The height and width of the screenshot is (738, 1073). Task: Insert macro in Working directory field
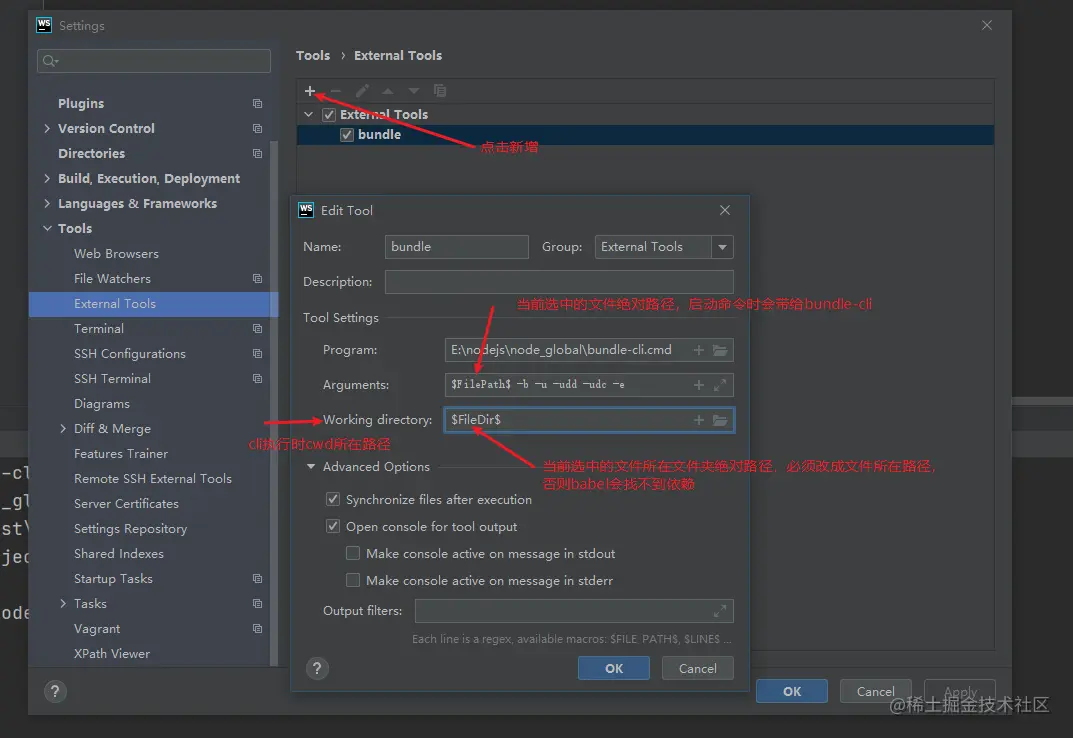click(699, 420)
